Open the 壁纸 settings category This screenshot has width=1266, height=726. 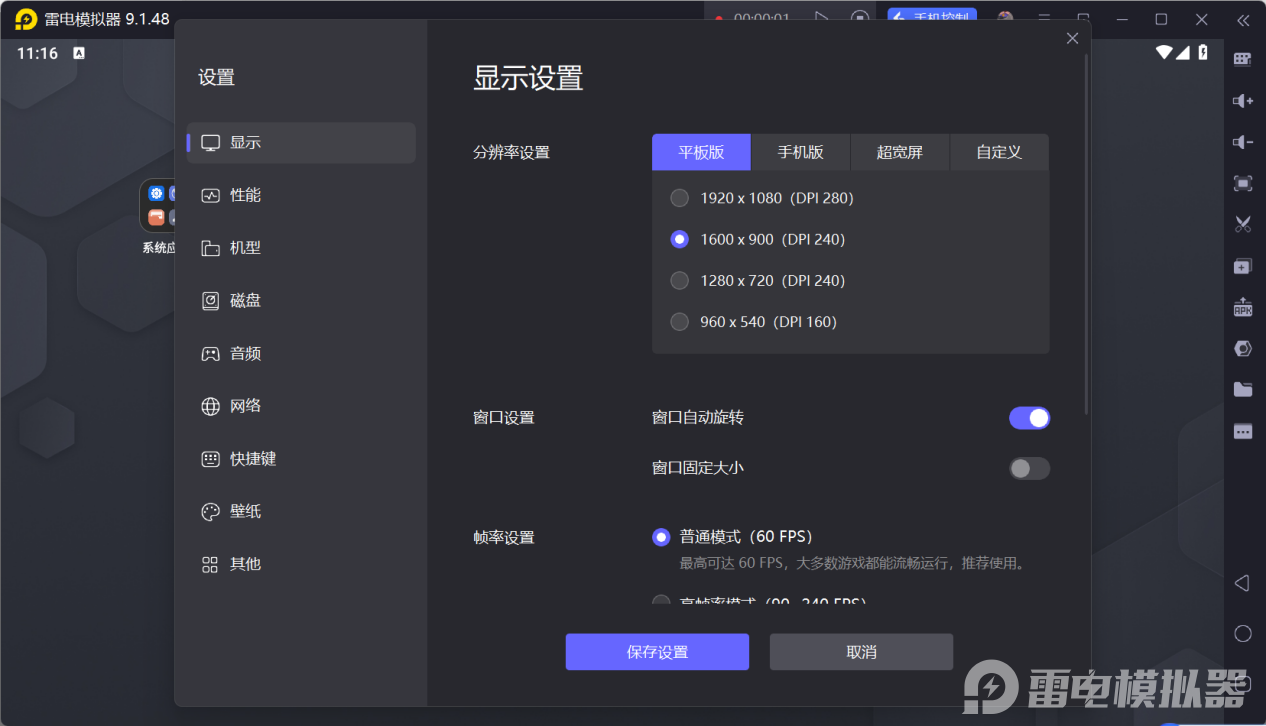[301, 511]
